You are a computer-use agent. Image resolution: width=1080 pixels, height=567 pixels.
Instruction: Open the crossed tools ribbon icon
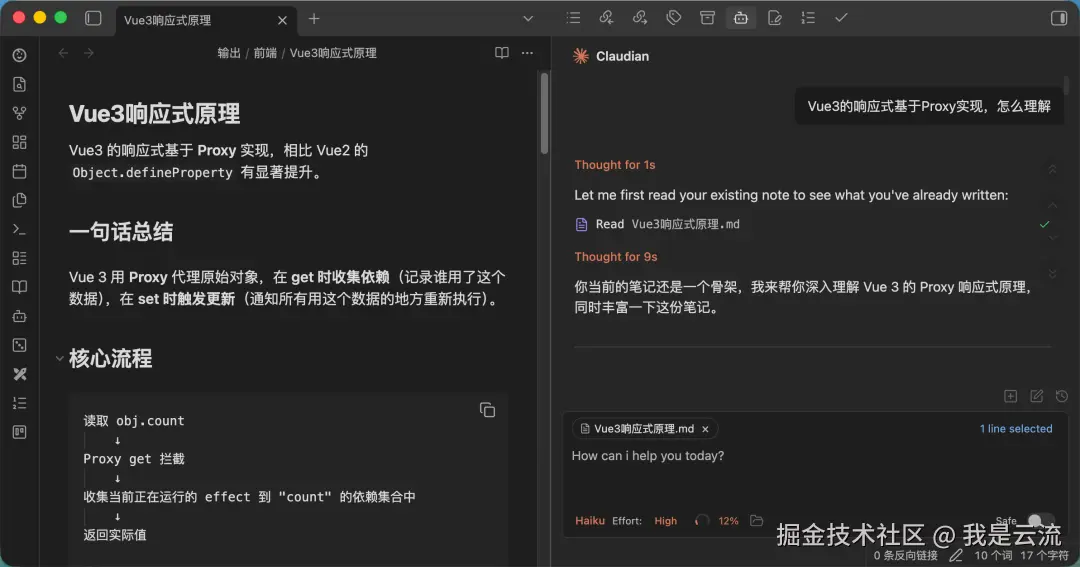(x=19, y=374)
